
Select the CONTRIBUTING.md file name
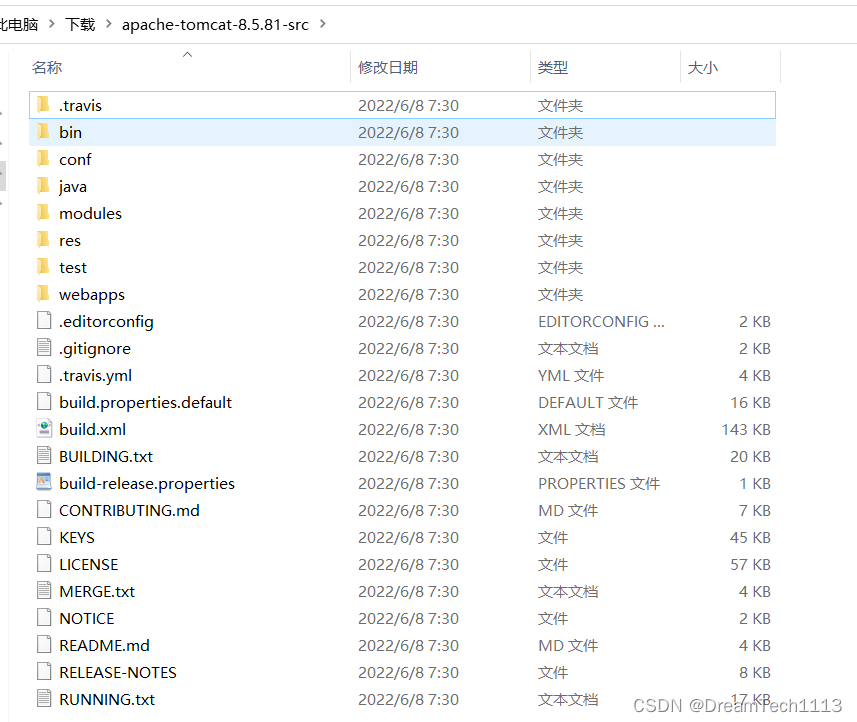(130, 510)
